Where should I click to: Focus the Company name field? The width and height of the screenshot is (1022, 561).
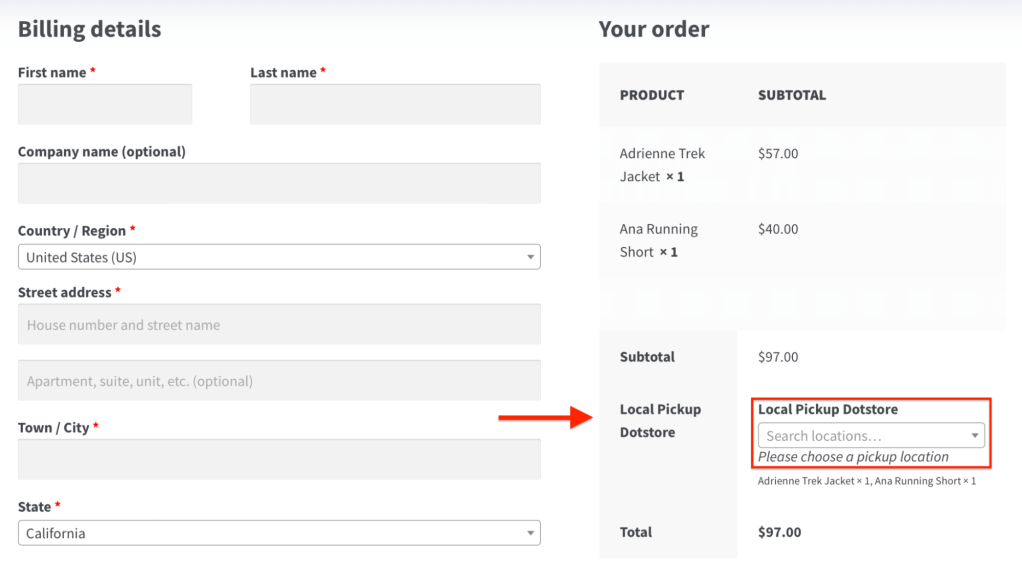pos(279,184)
